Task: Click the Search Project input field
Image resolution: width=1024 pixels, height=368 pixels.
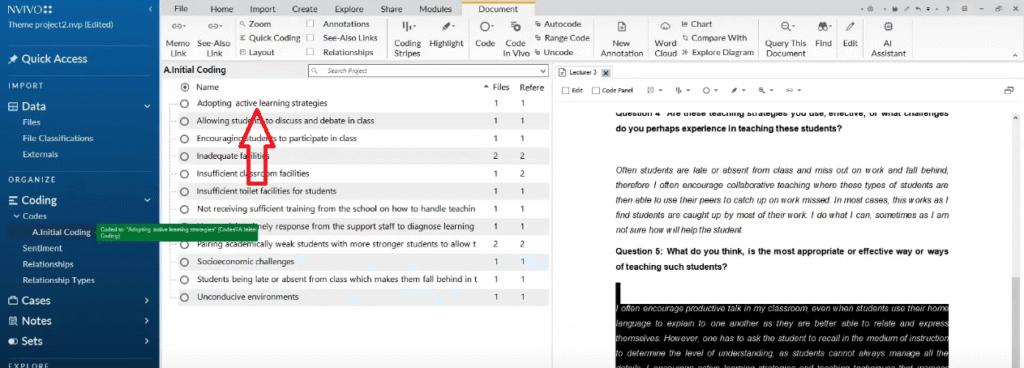Action: click(x=428, y=70)
